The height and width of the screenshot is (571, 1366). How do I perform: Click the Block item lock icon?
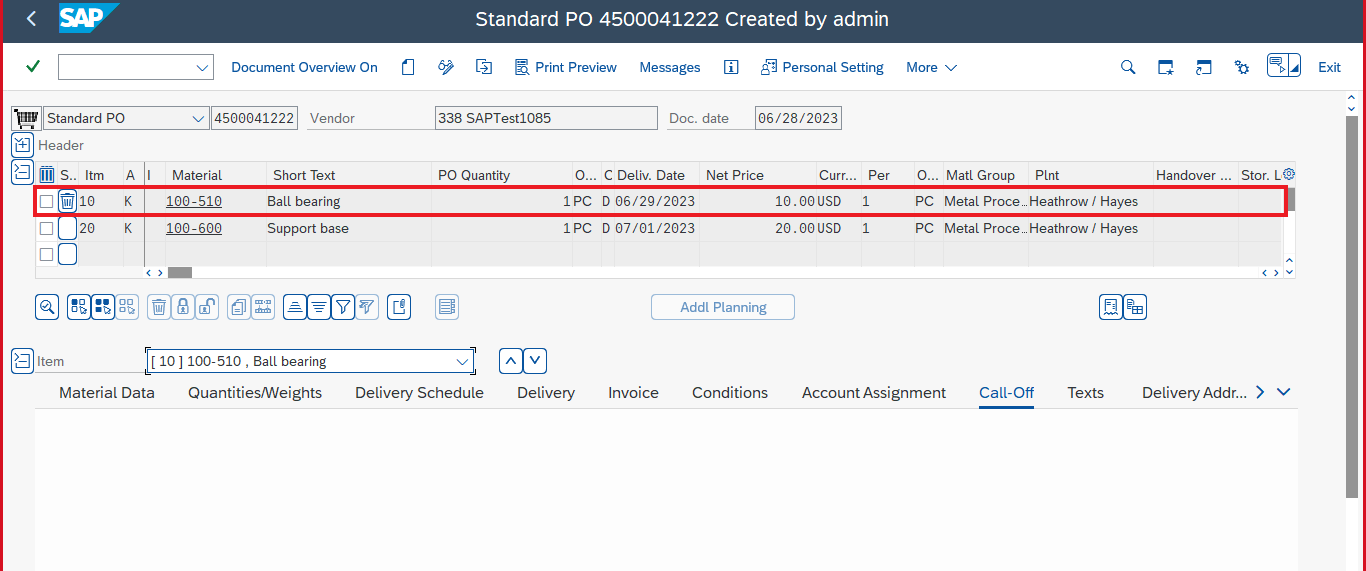tap(183, 307)
